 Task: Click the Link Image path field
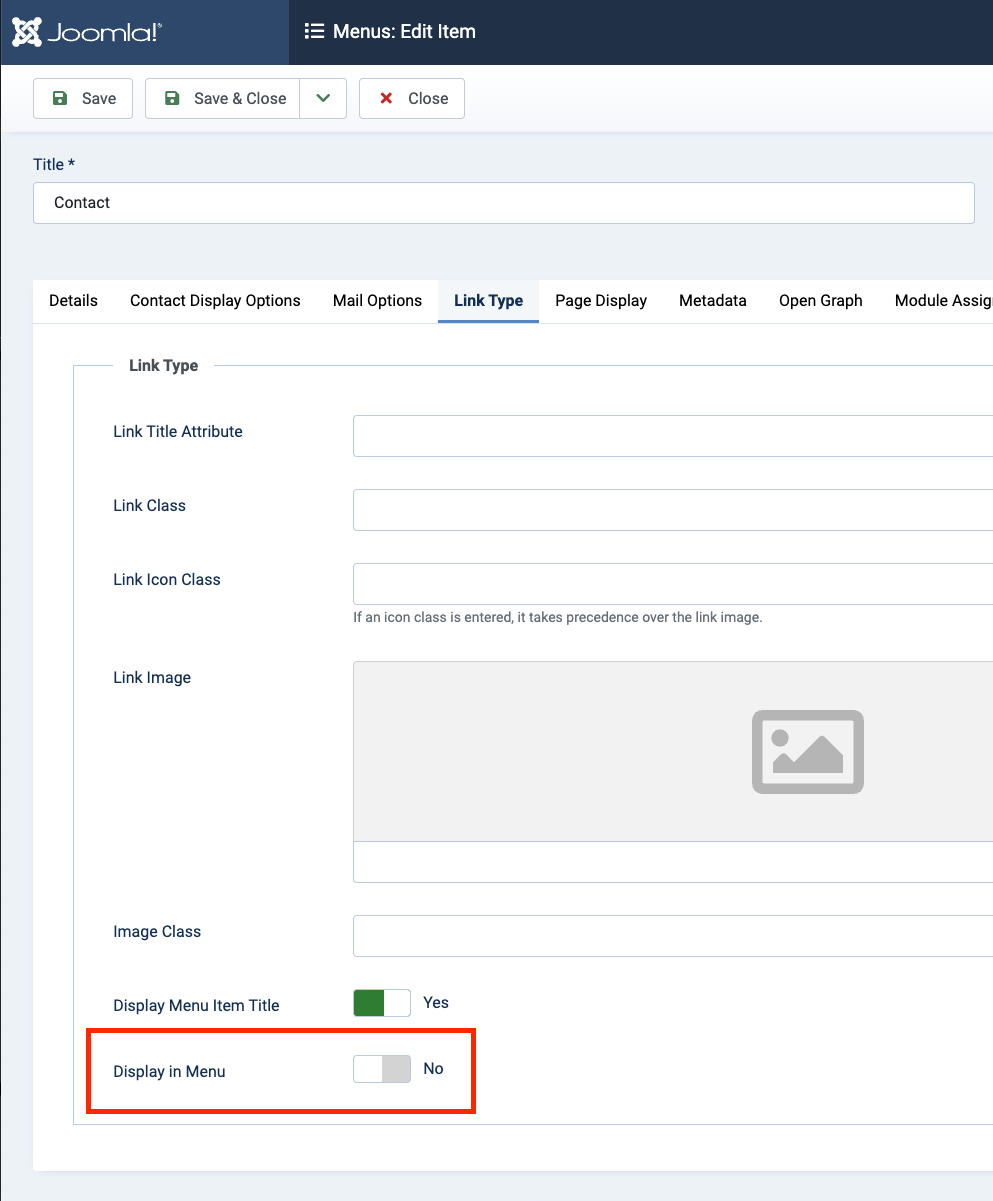pyautogui.click(x=673, y=862)
